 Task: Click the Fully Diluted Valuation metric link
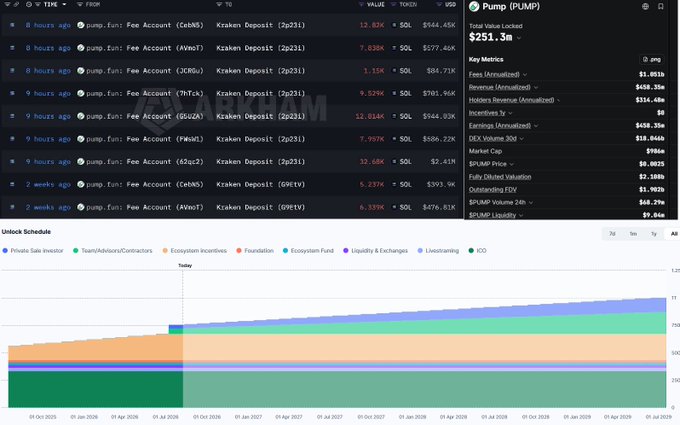(500, 177)
